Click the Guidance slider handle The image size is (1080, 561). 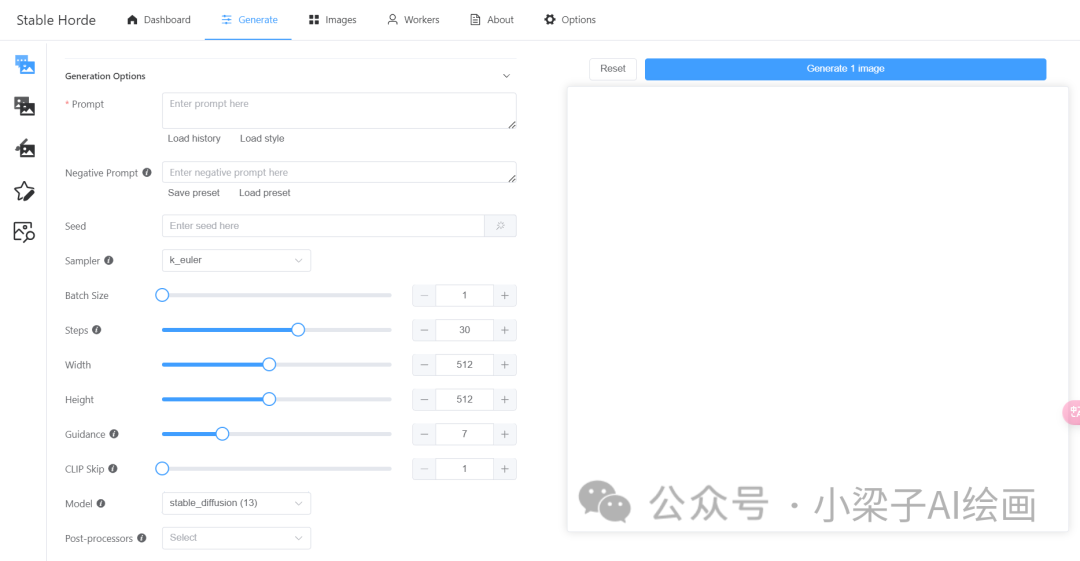(222, 434)
